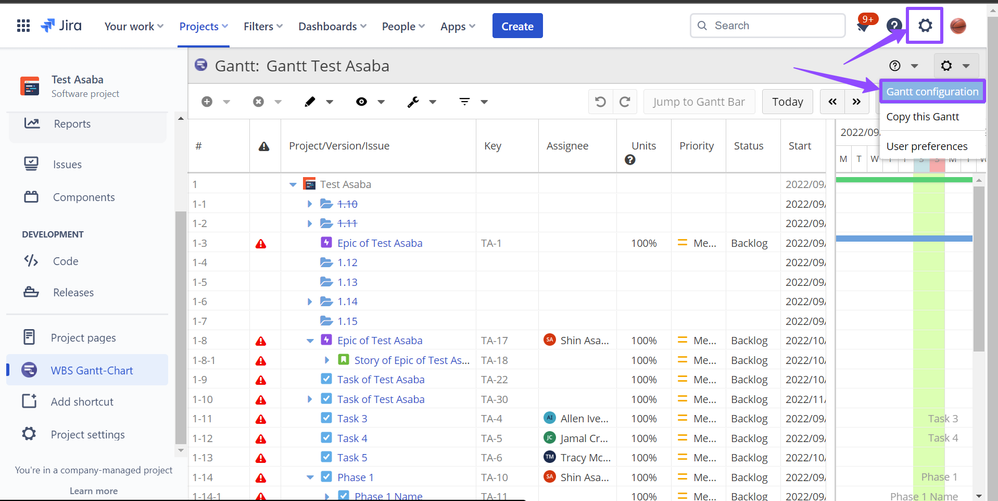The image size is (998, 501).
Task: Click the add plus icon in toolbar
Action: 207,102
